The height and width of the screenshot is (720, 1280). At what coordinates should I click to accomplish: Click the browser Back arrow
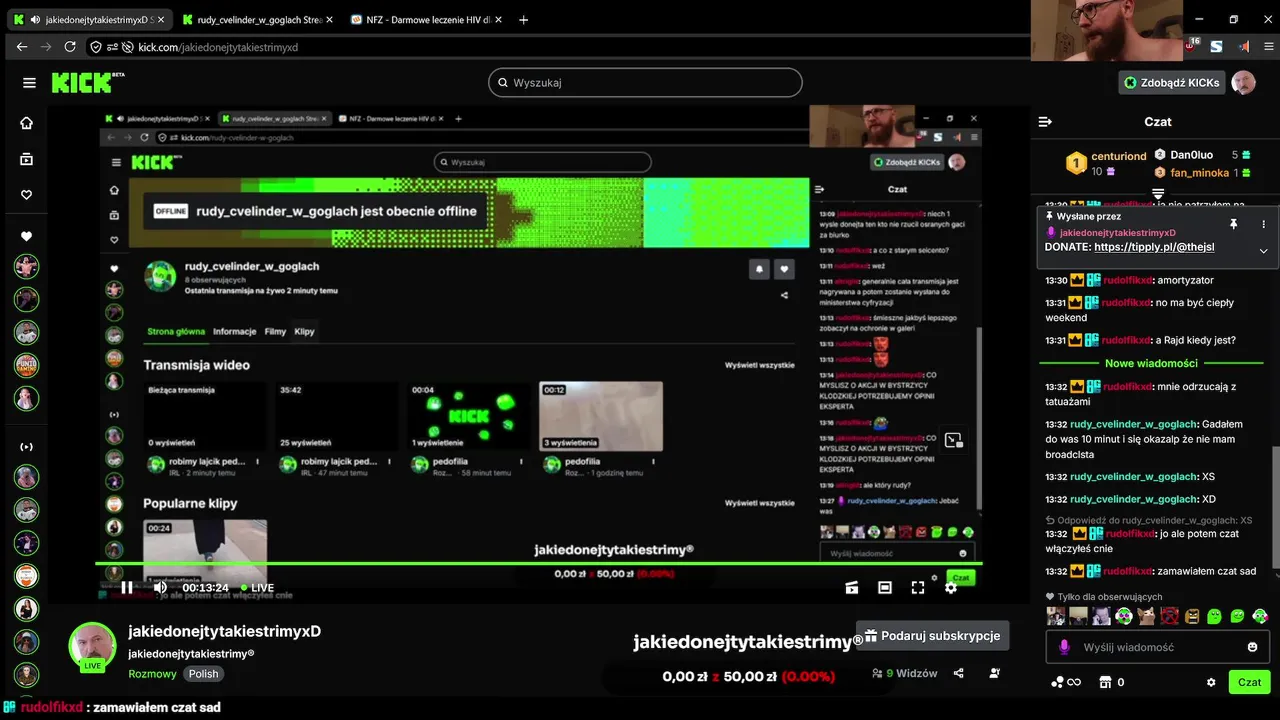tap(22, 47)
